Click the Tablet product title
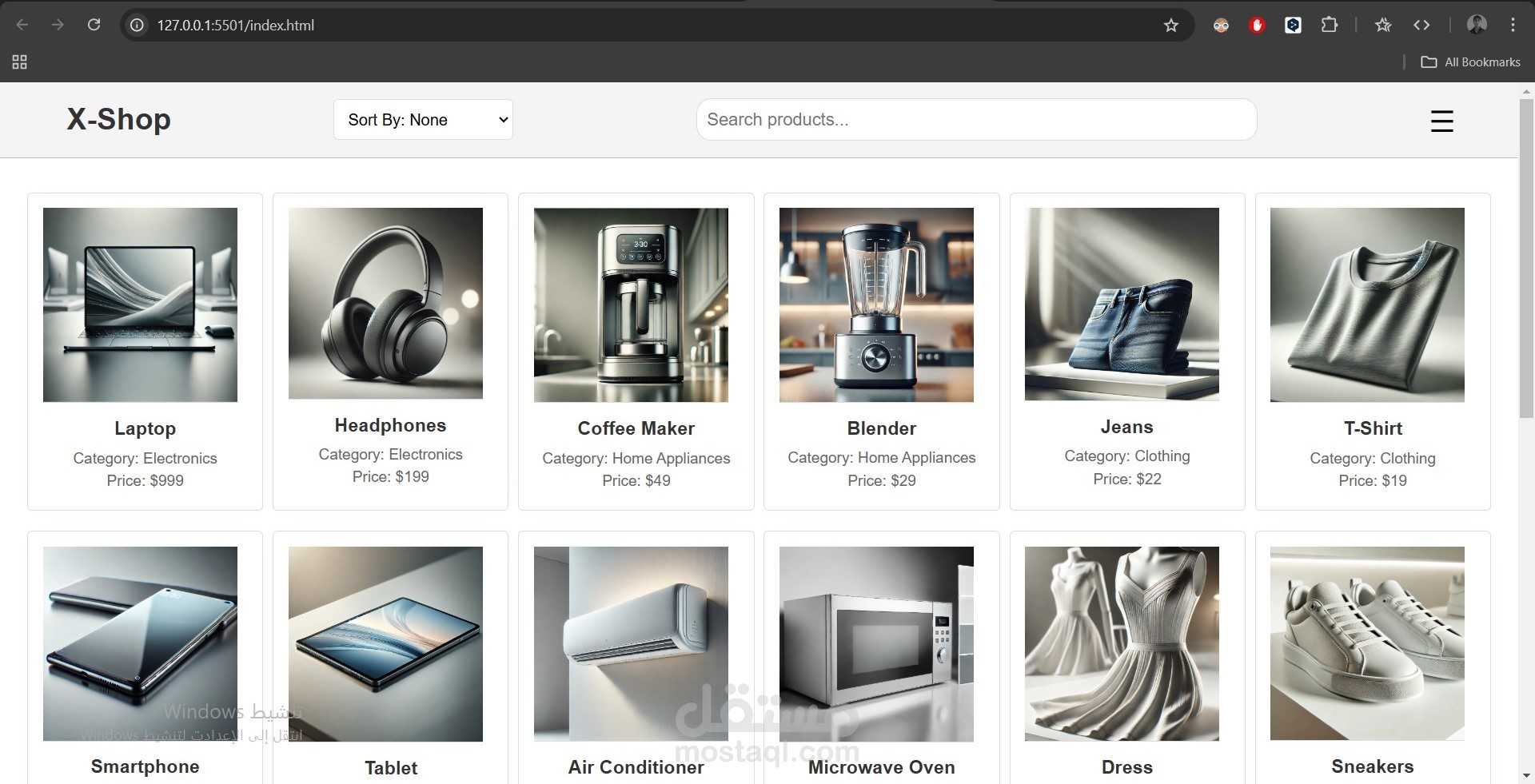 [391, 768]
